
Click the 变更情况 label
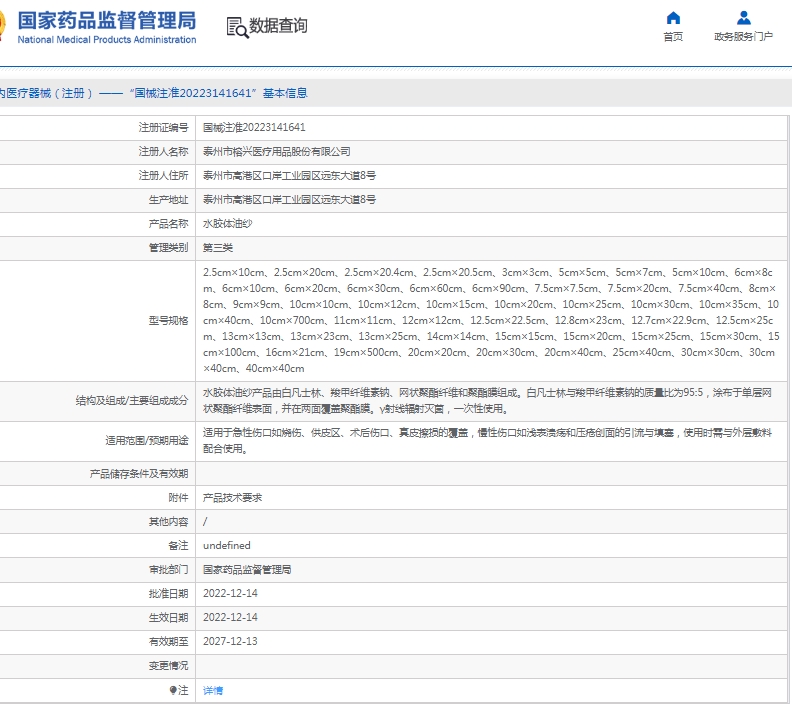168,666
